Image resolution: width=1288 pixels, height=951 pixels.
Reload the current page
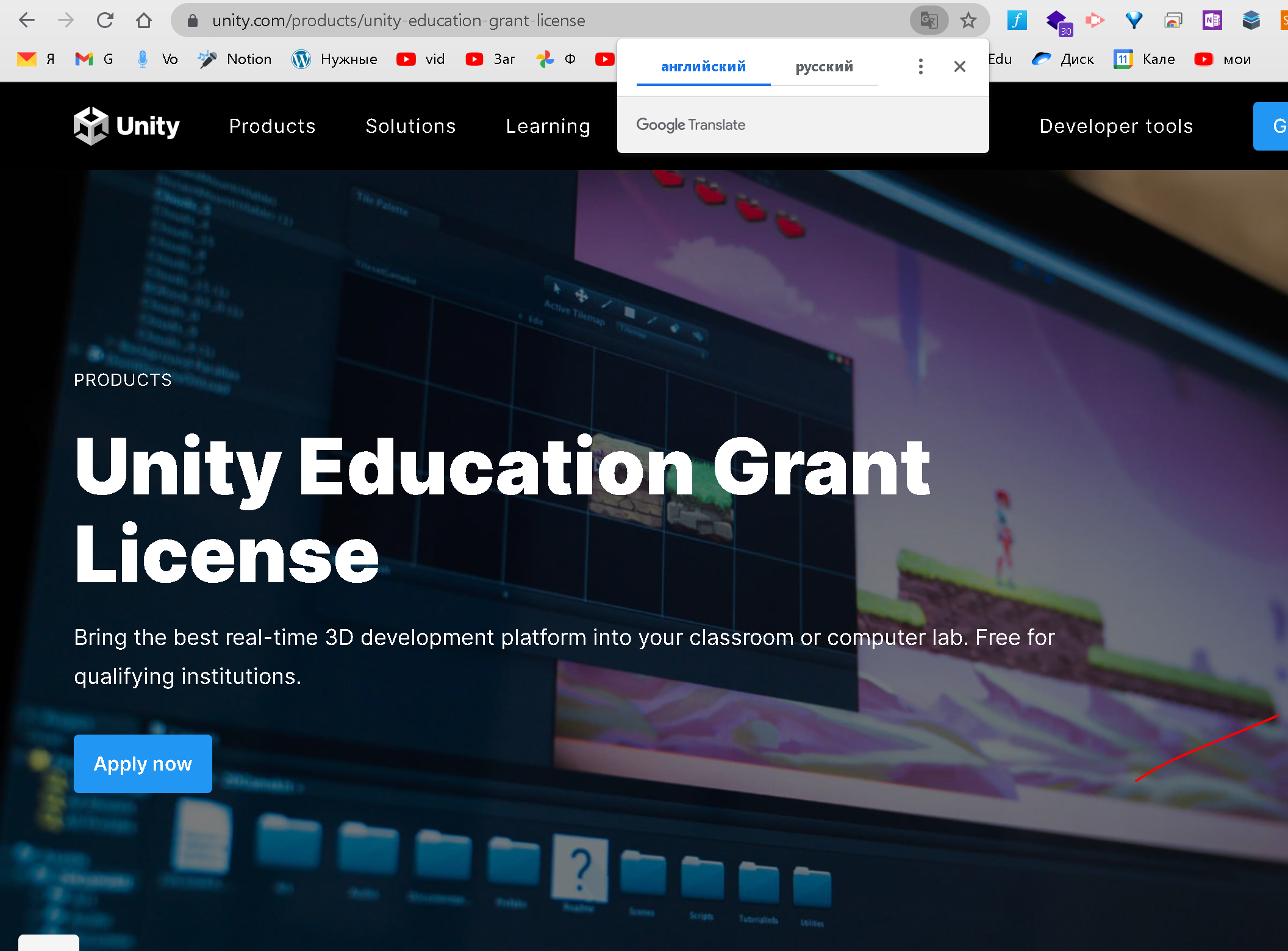105,21
